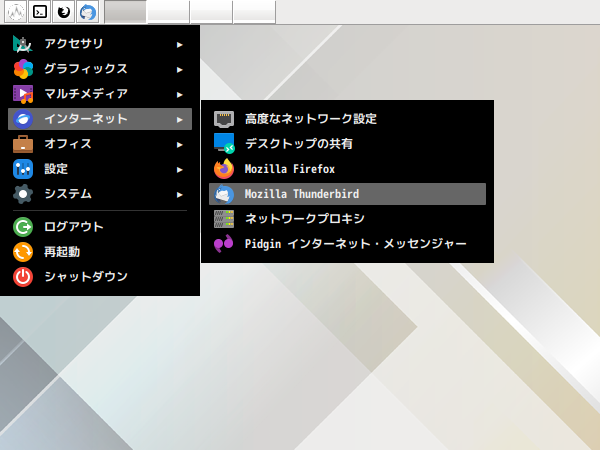Open ネットワークプロキシ settings
Viewport: 600px width, 450px height.
click(347, 219)
